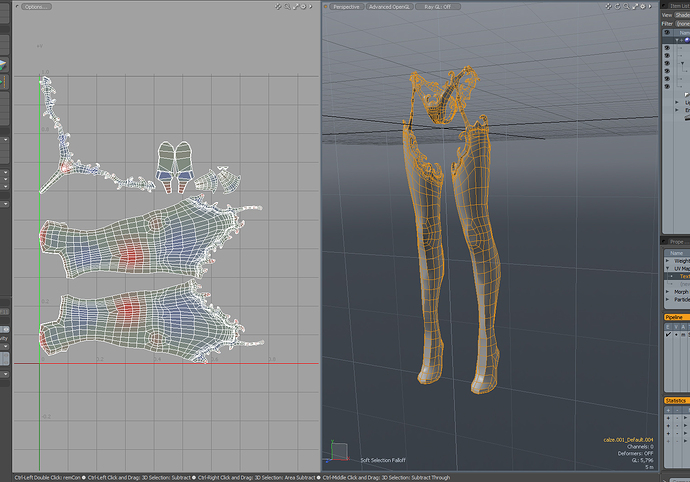Screen dimensions: 690x482
Task: Select the Statistics tab
Action: [676, 401]
